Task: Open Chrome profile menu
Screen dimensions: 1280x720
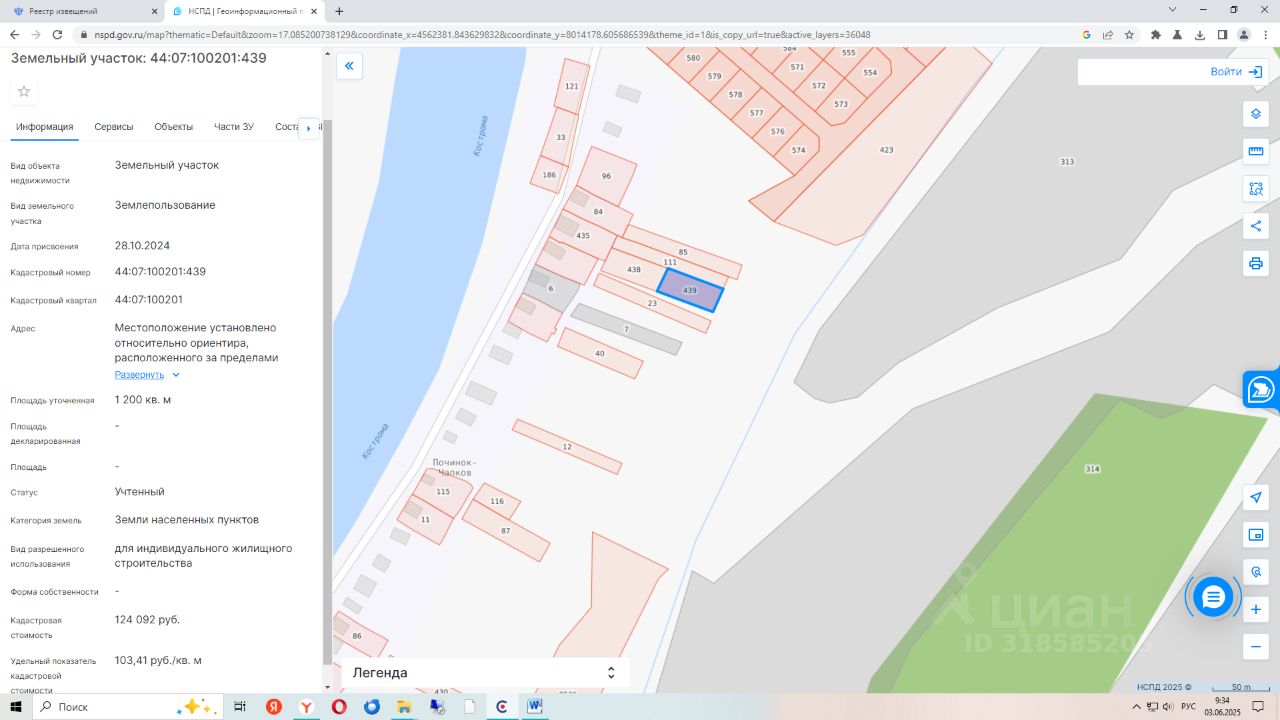Action: tap(1243, 34)
